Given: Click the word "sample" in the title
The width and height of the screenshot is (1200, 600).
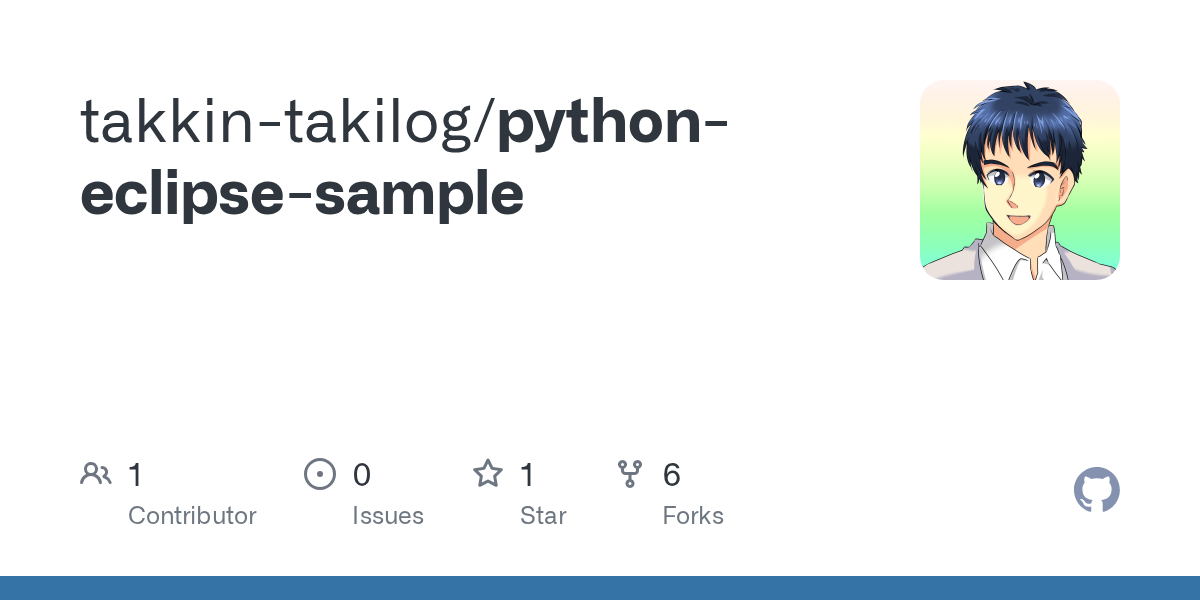Looking at the screenshot, I should (x=419, y=194).
